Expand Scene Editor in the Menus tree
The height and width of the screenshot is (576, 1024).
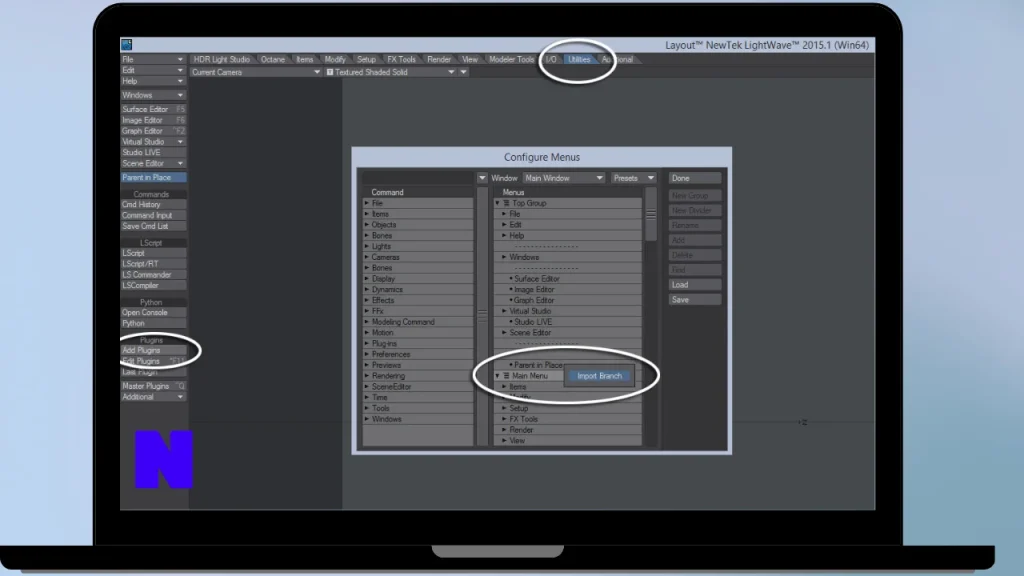(504, 333)
